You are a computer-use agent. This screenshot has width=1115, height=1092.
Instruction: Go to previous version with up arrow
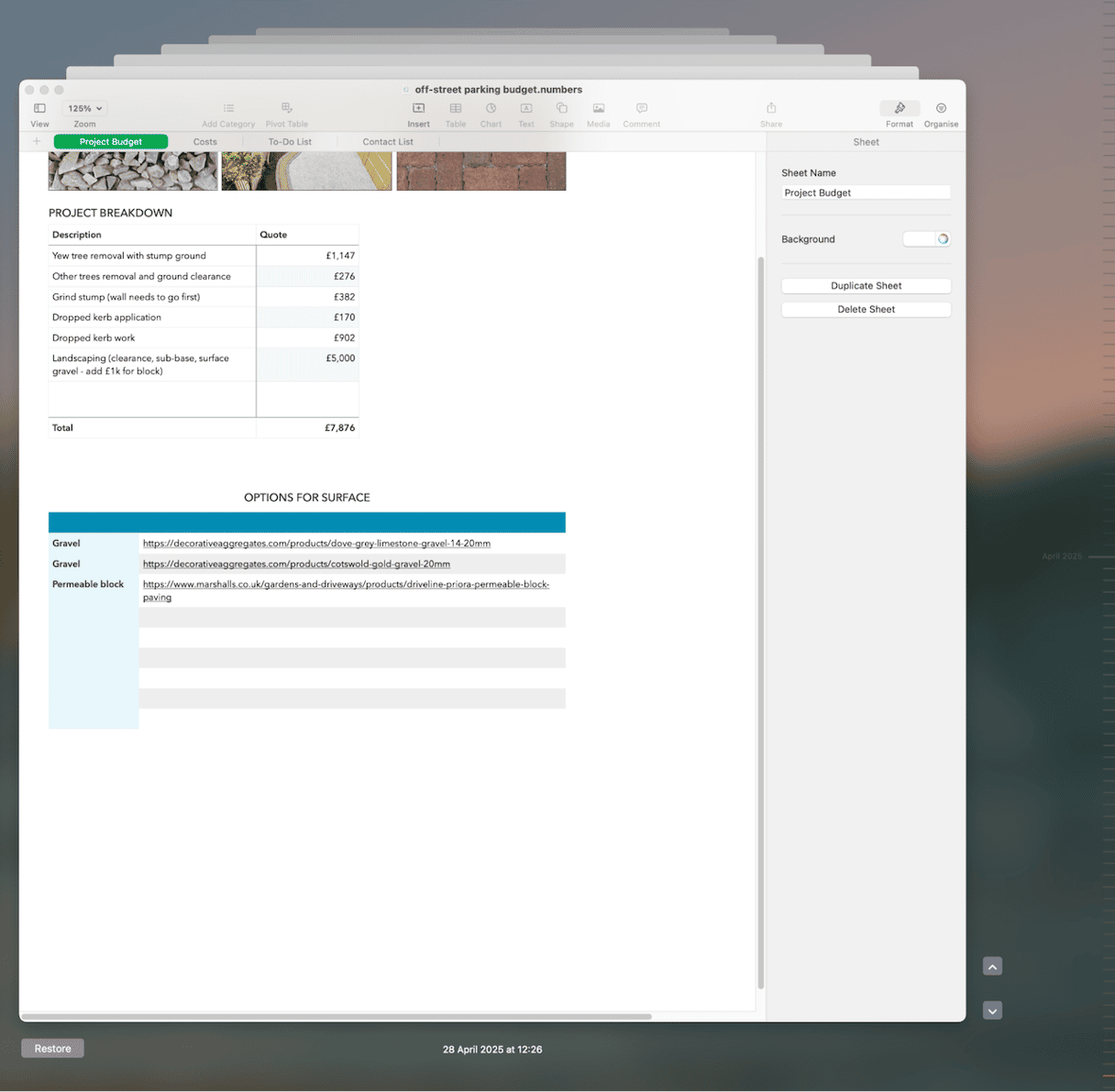pyautogui.click(x=992, y=966)
